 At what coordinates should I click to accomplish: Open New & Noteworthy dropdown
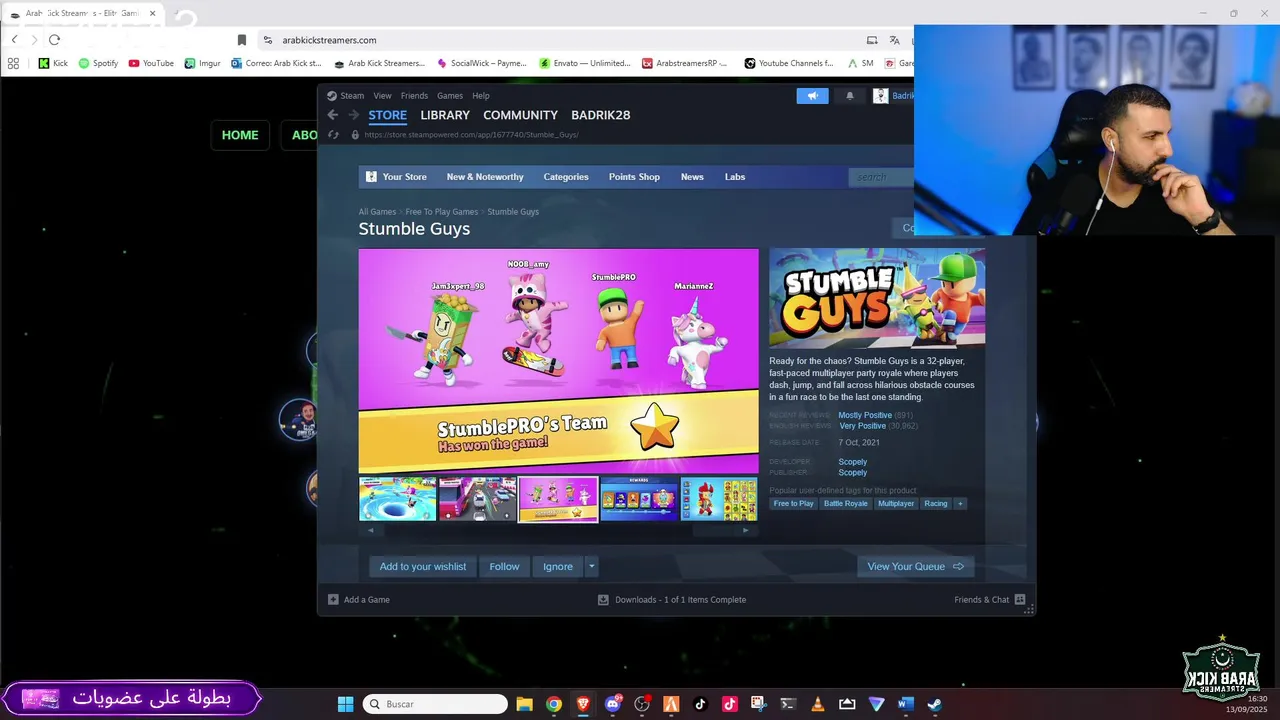[485, 177]
